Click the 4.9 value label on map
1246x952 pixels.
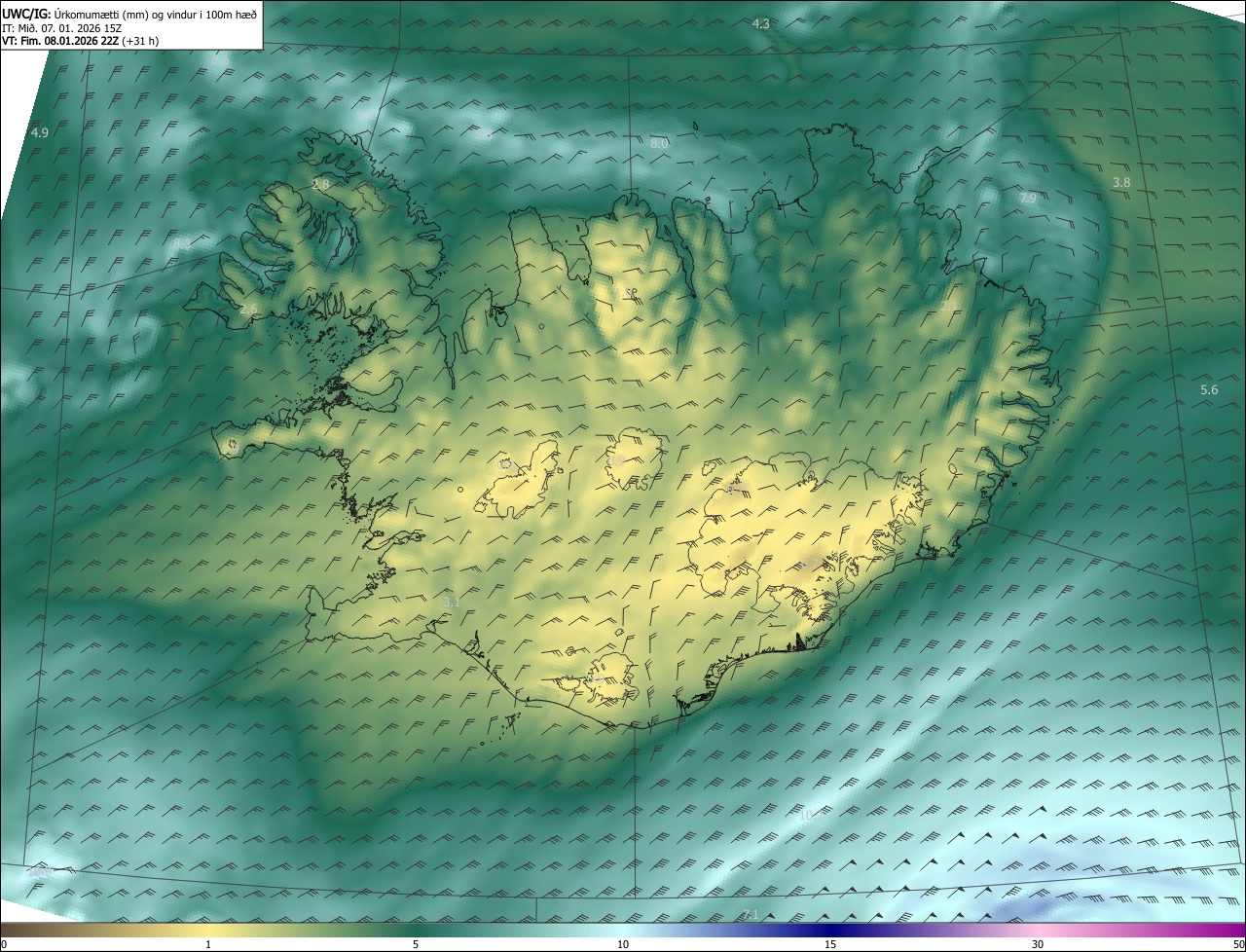(x=40, y=132)
